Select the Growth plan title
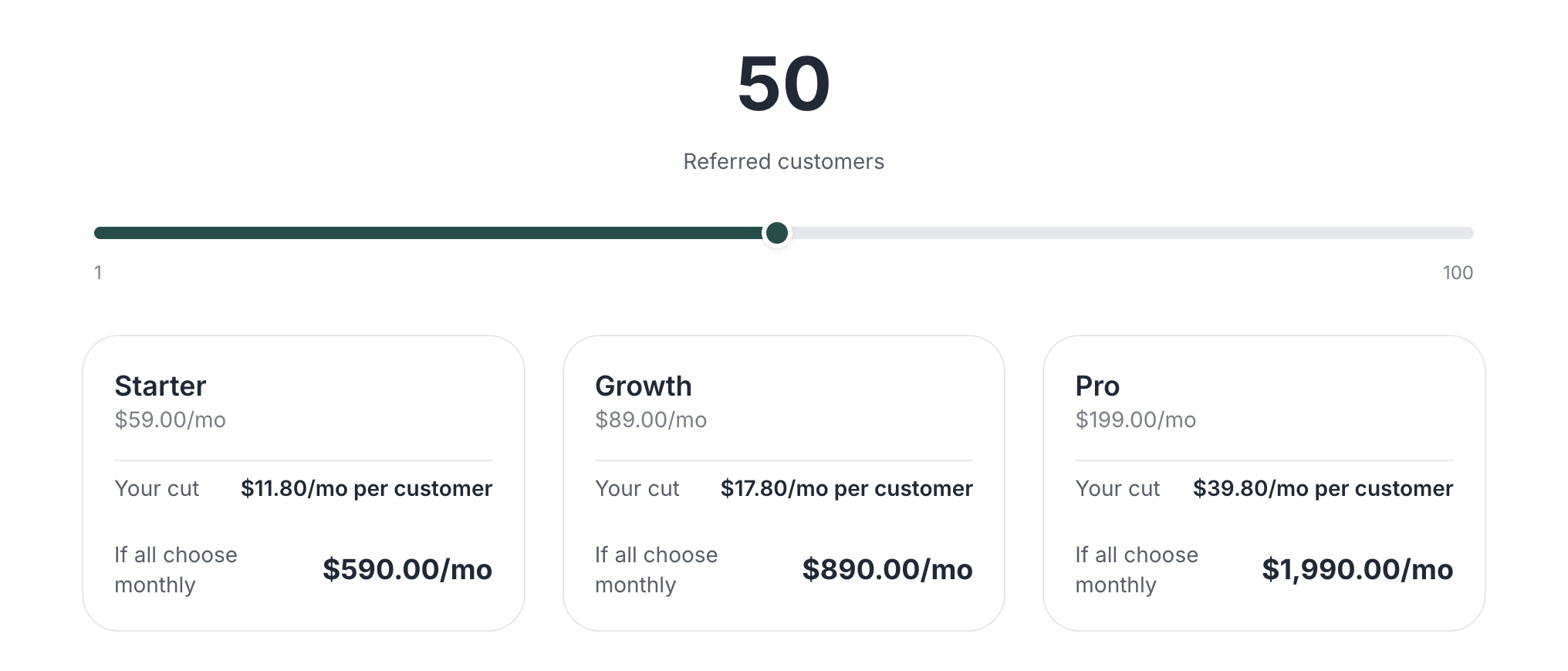This screenshot has width=1568, height=671. [643, 386]
